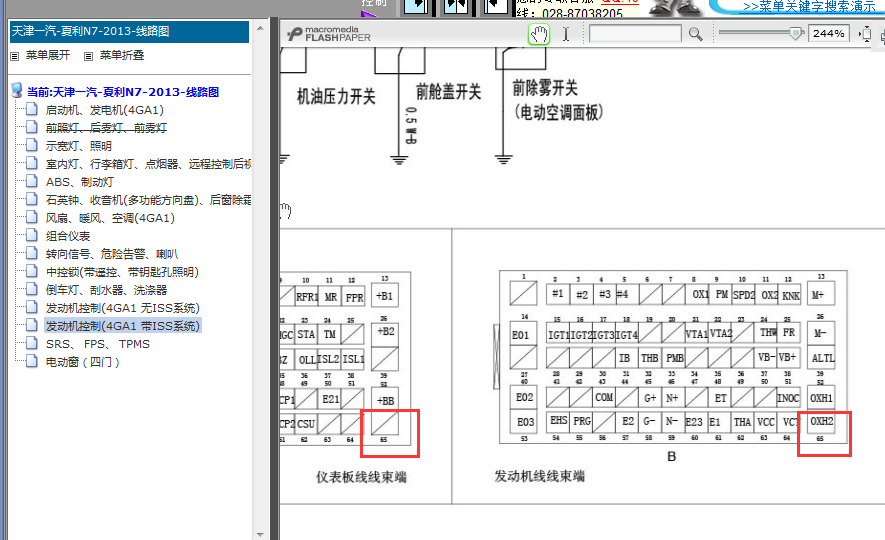The width and height of the screenshot is (885, 540).
Task: Click the E01 connector cell
Action: point(523,335)
